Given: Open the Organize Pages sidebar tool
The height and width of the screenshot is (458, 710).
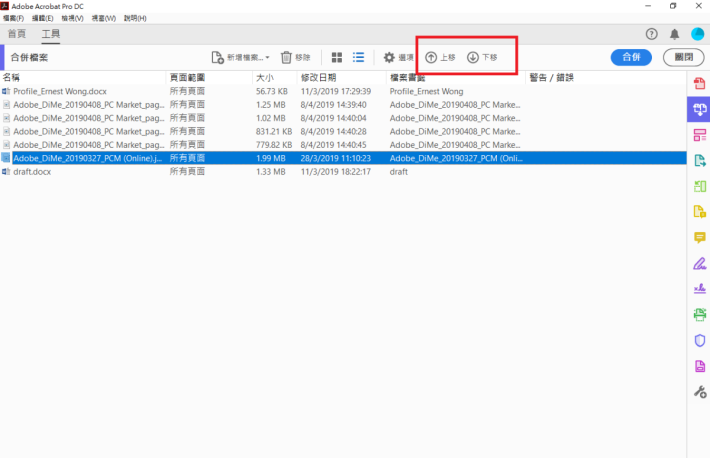Looking at the screenshot, I should [700, 135].
